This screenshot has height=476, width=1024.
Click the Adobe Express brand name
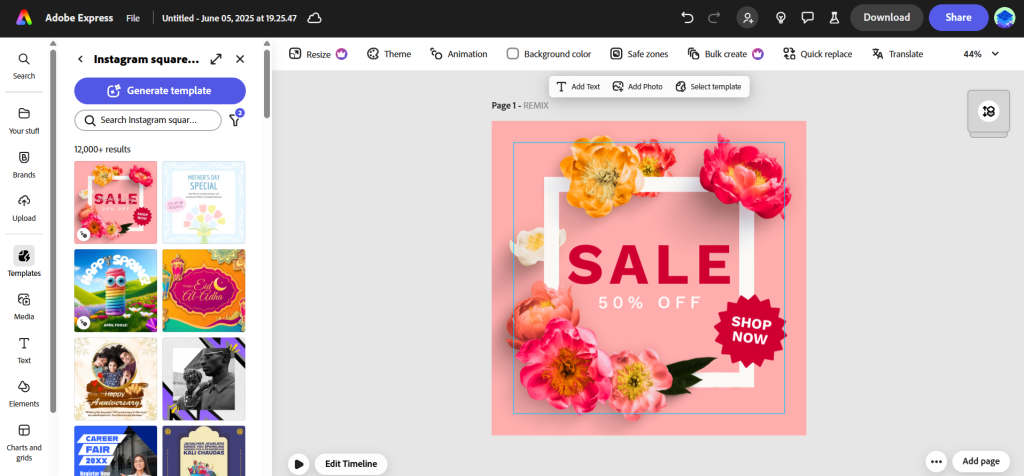[x=79, y=18]
